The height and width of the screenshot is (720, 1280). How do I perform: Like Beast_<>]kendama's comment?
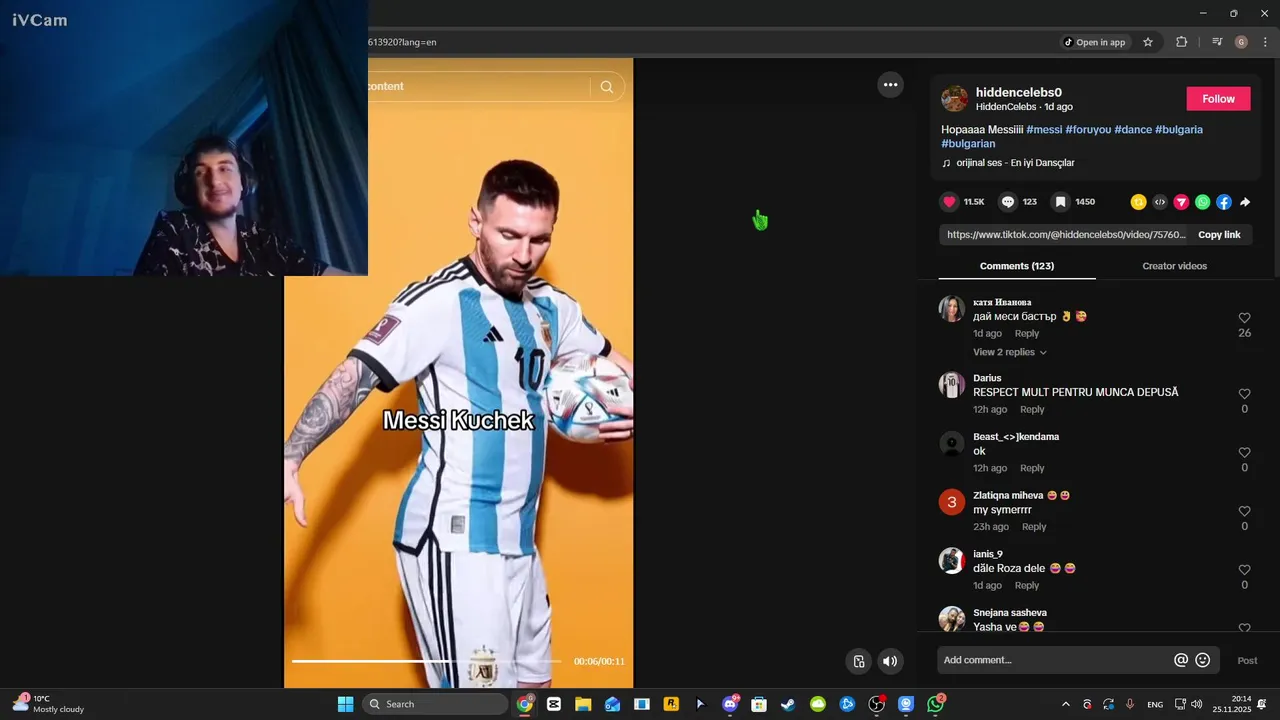(x=1244, y=453)
